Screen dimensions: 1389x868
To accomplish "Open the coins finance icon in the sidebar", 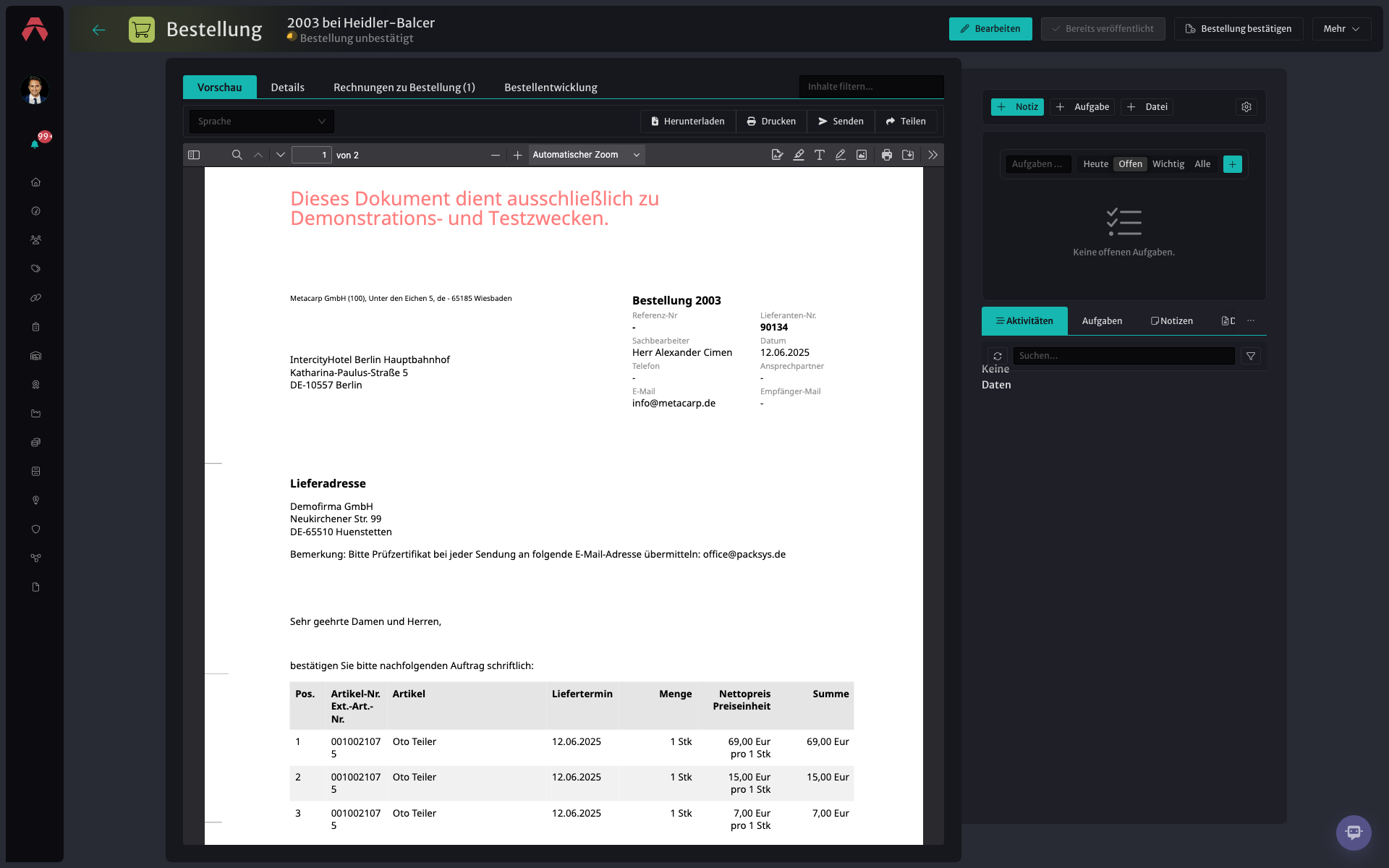I will click(35, 443).
